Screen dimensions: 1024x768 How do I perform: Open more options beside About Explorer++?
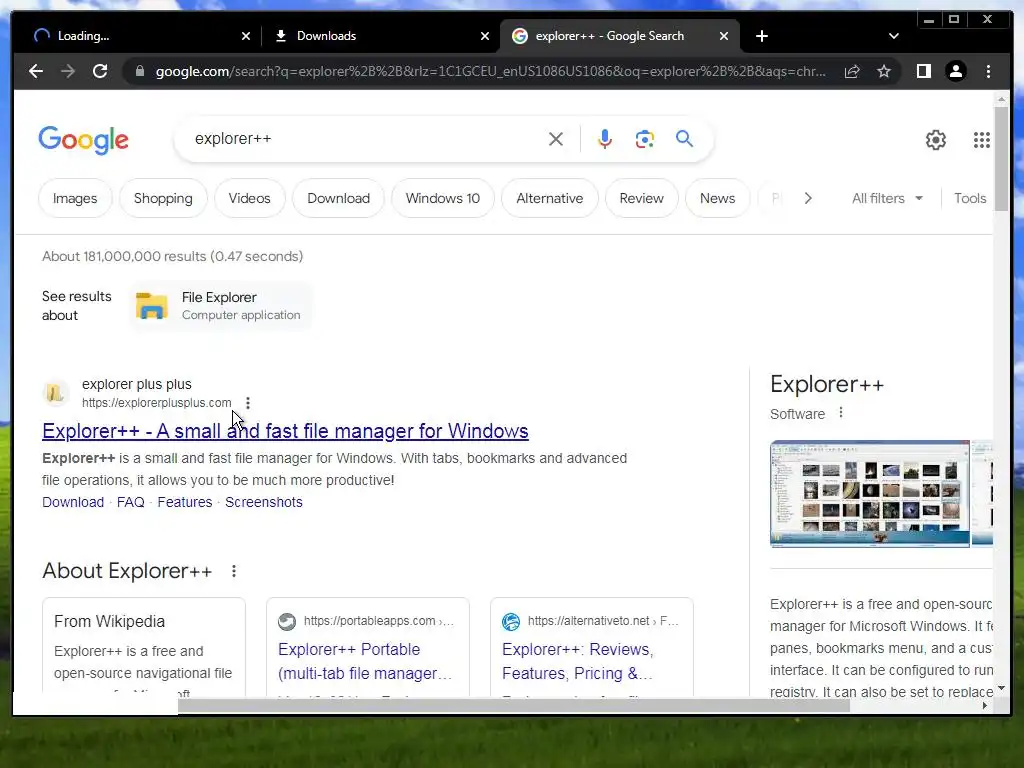(234, 571)
